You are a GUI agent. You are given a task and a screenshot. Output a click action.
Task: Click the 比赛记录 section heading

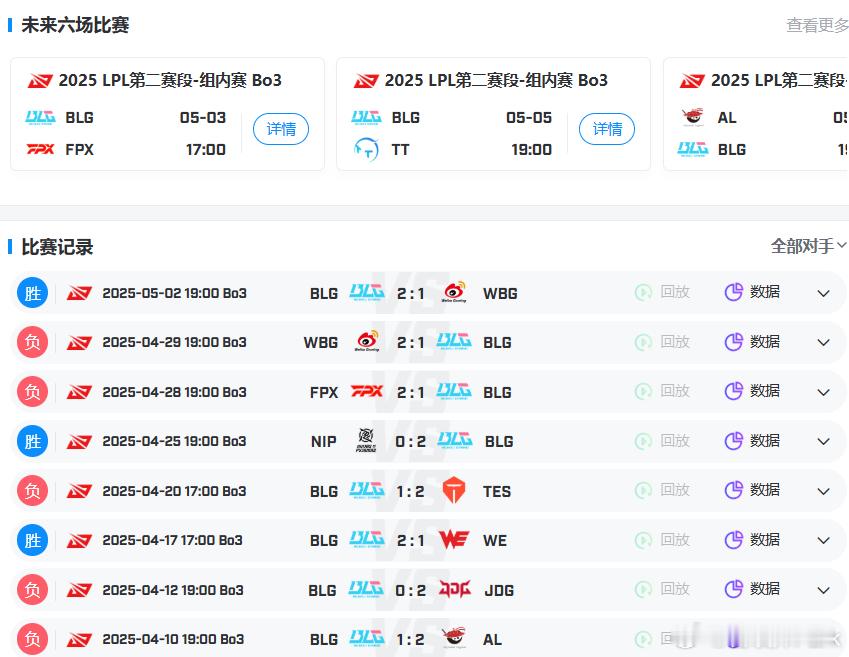pos(57,247)
